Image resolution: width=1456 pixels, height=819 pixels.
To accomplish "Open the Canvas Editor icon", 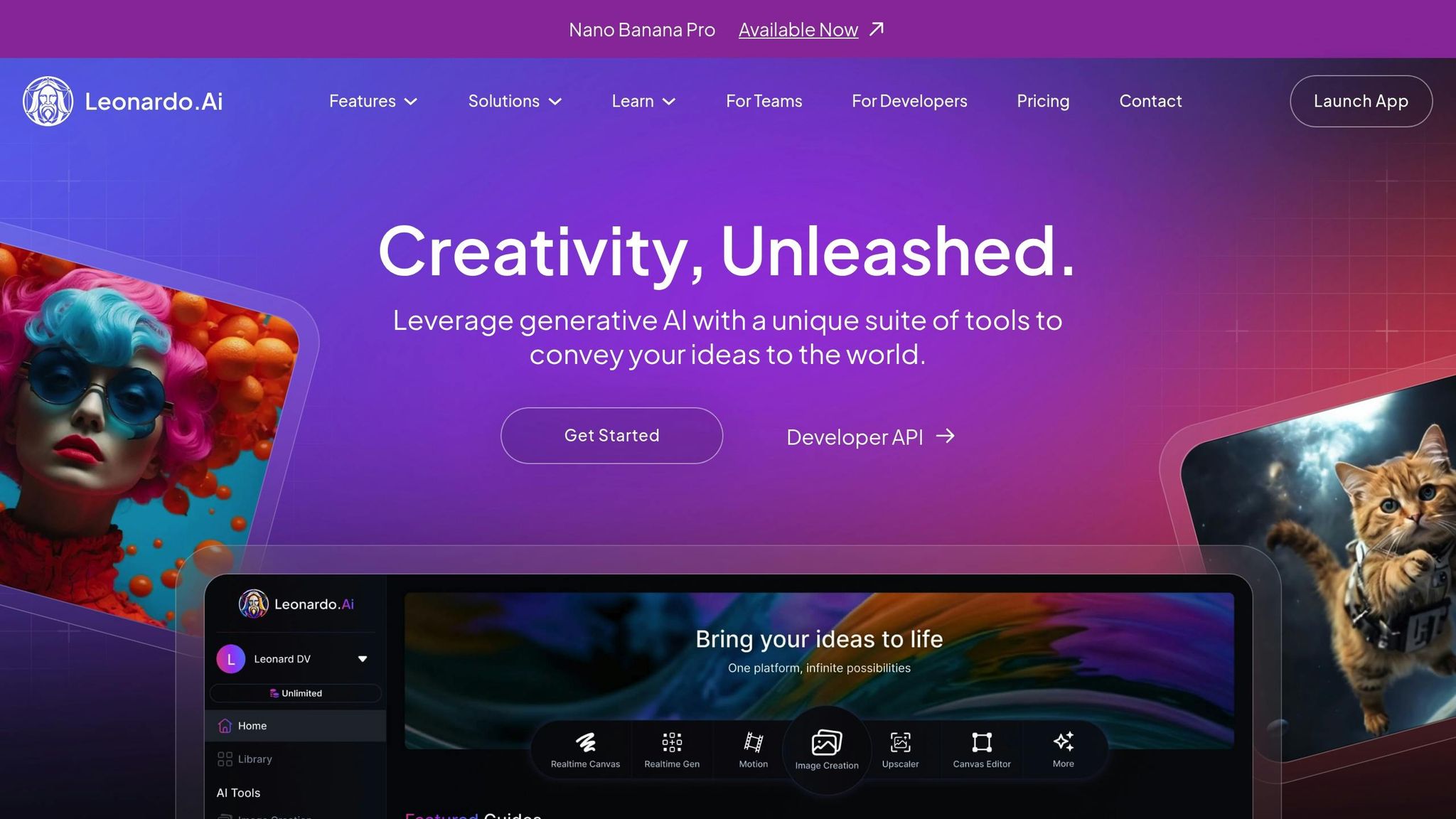I will (x=981, y=743).
